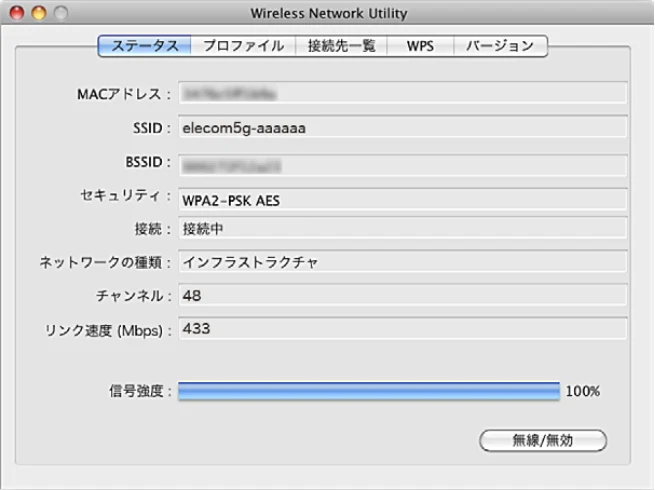Click the Wireless Network Utility title

click(329, 13)
